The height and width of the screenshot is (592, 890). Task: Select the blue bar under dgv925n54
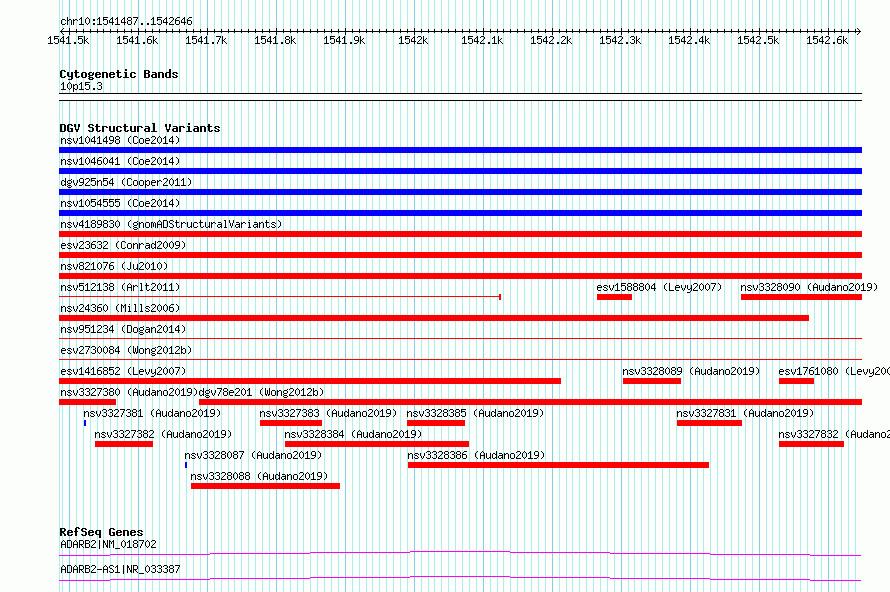[460, 192]
